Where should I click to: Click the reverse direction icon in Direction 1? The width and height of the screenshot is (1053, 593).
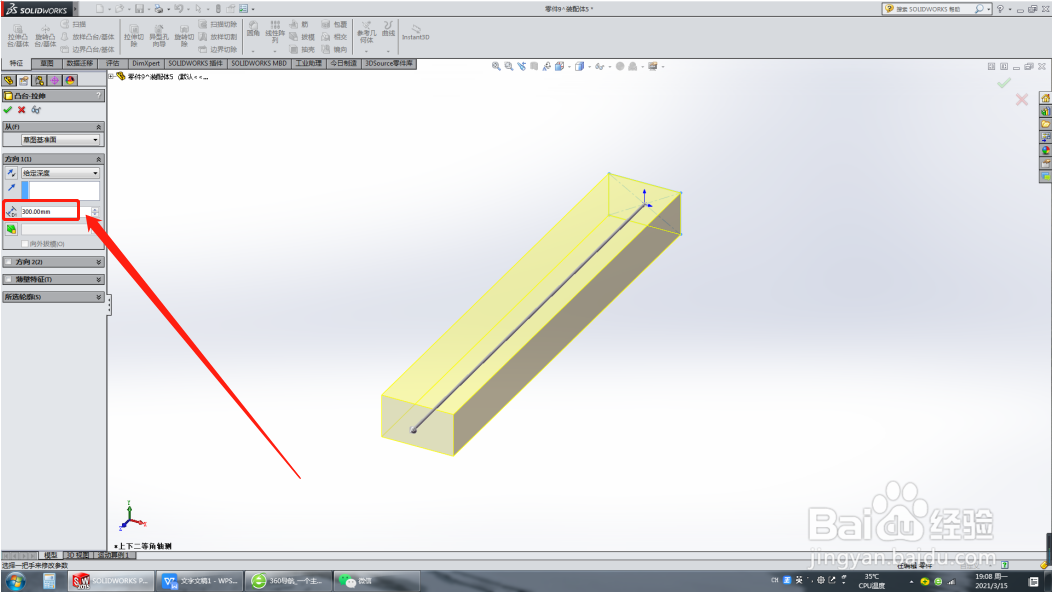(11, 173)
